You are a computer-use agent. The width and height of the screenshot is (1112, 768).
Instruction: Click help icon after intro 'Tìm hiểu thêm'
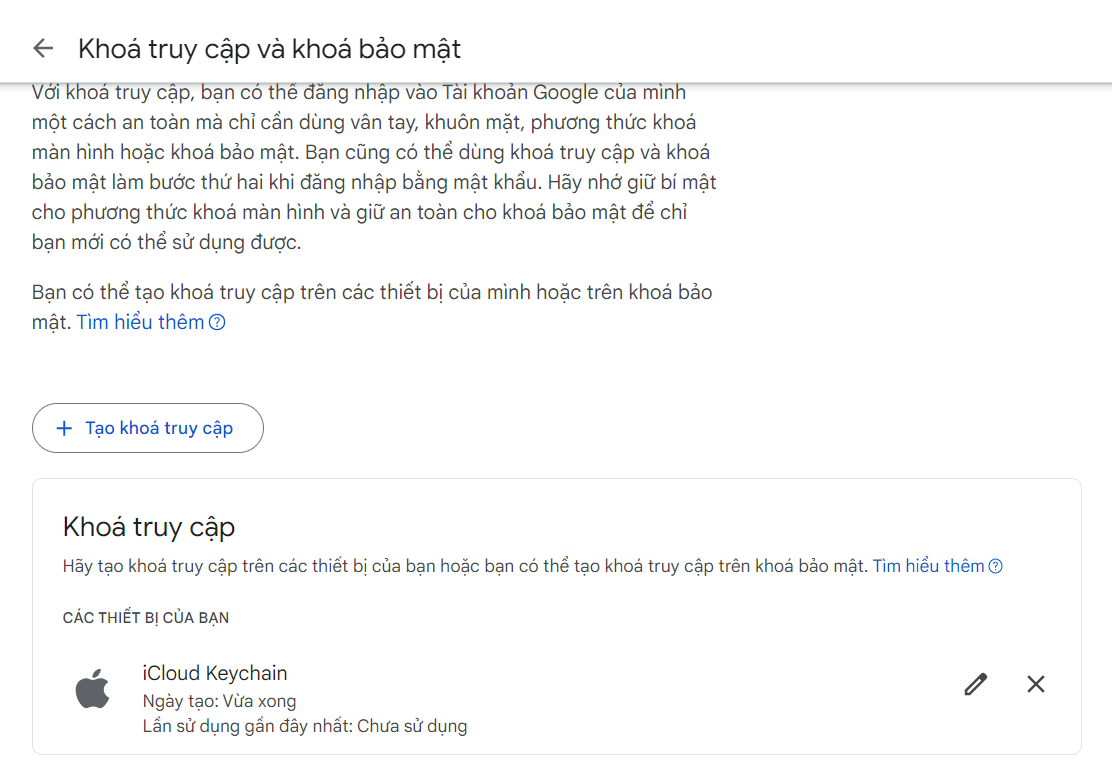pos(218,323)
